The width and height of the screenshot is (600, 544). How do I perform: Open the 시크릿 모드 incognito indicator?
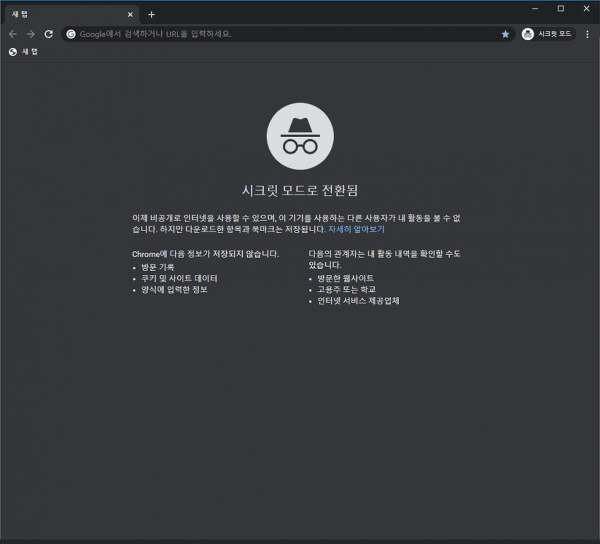tap(548, 34)
